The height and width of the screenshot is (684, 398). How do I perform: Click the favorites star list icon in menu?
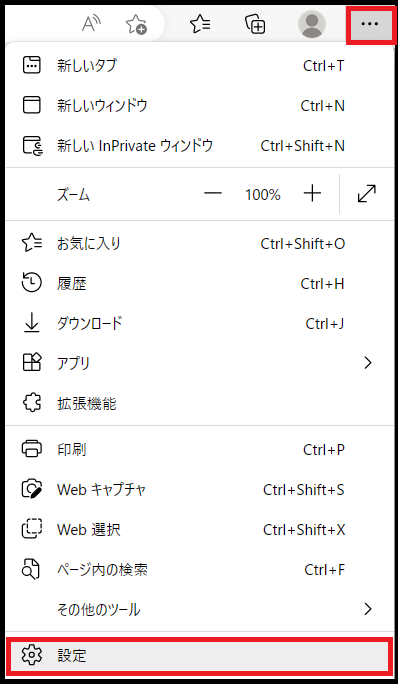[x=32, y=243]
